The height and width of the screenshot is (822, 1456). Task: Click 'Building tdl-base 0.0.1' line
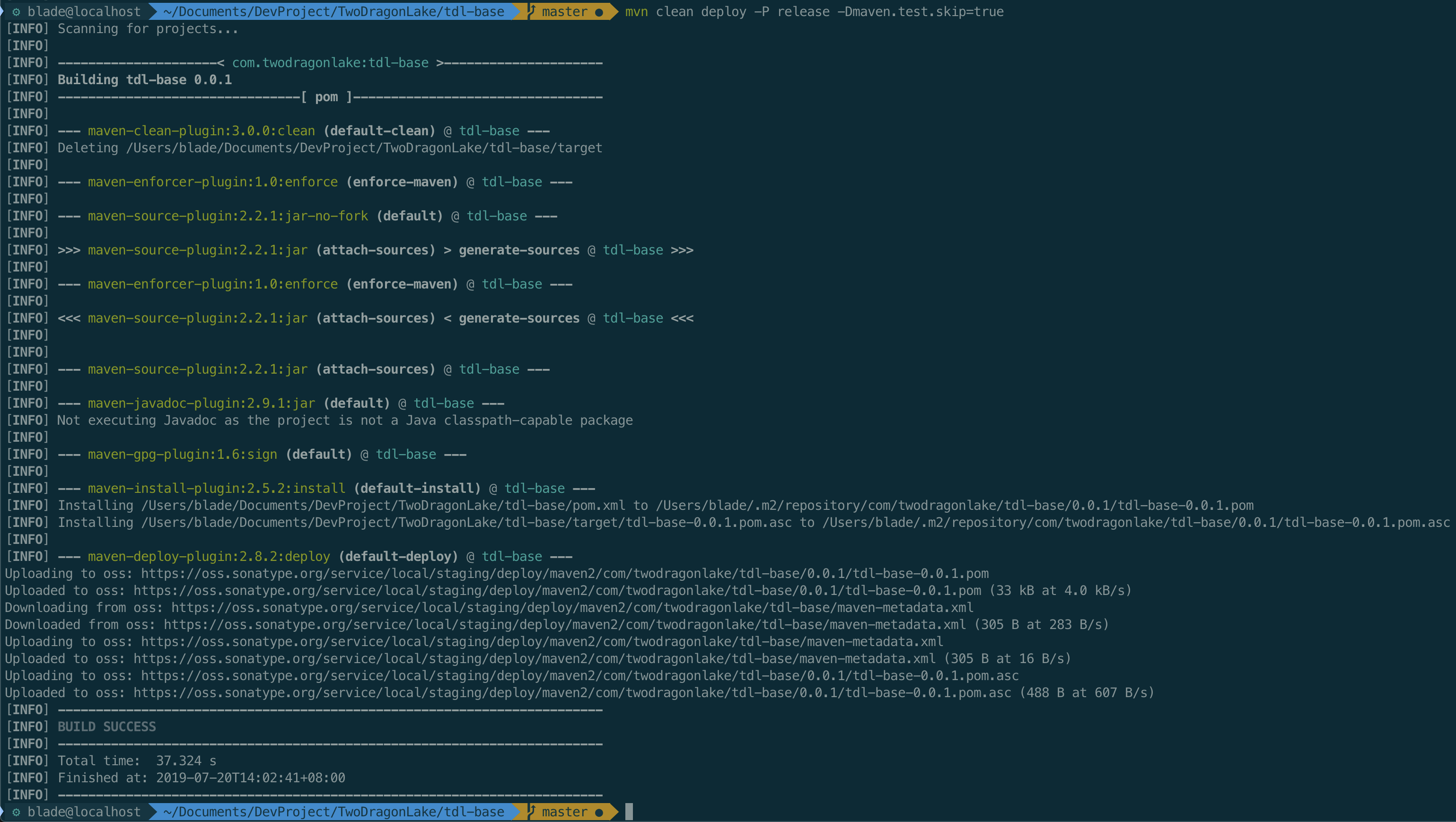(x=145, y=79)
